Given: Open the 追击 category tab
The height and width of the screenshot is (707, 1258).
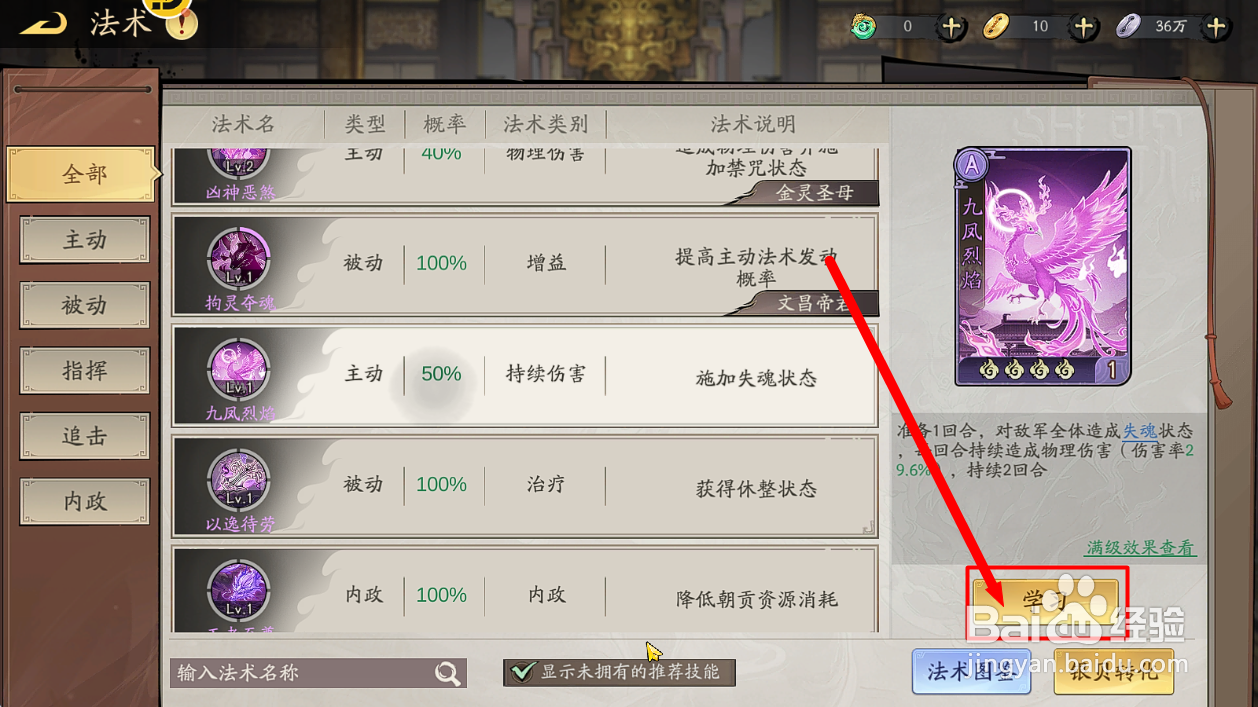Looking at the screenshot, I should point(85,436).
